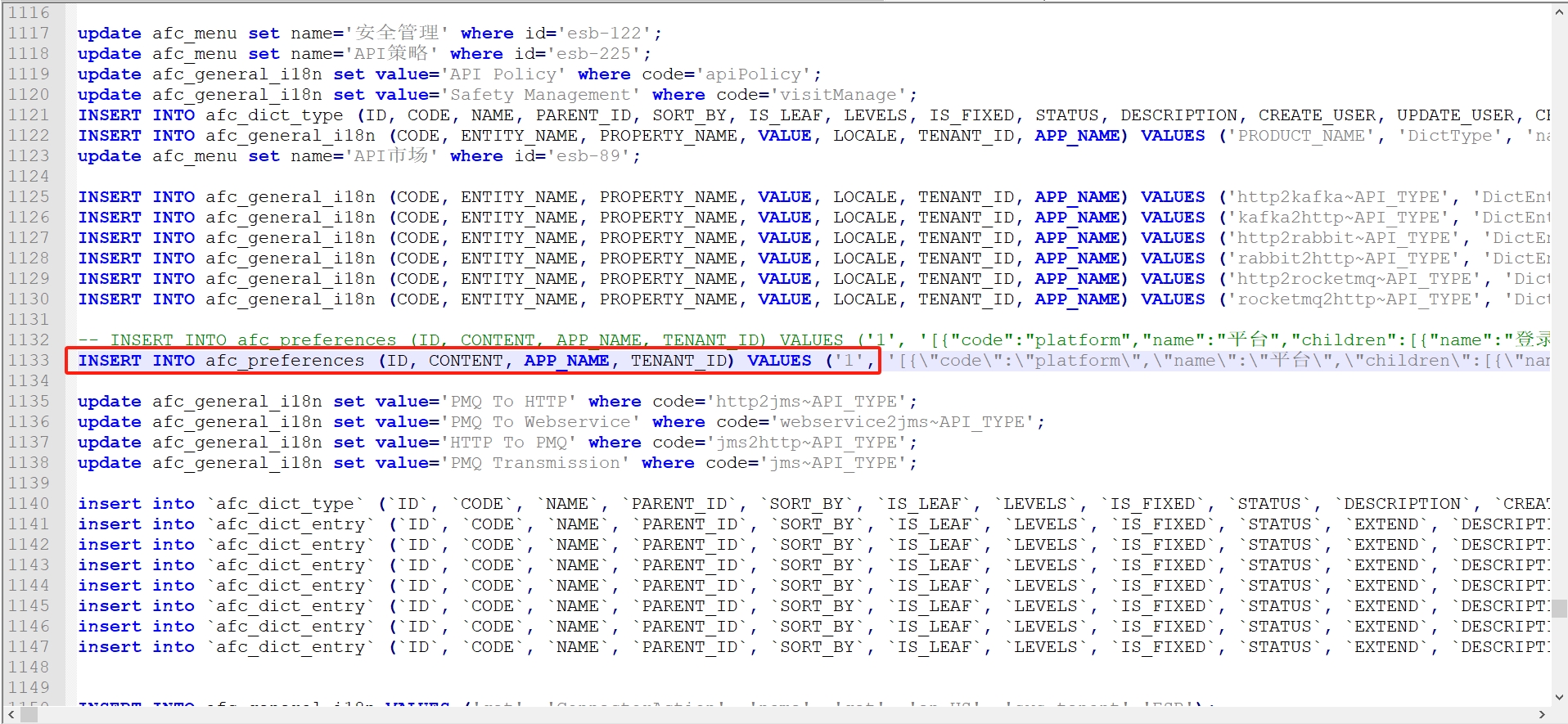Click line number 1124 in the gutter

pos(29,177)
